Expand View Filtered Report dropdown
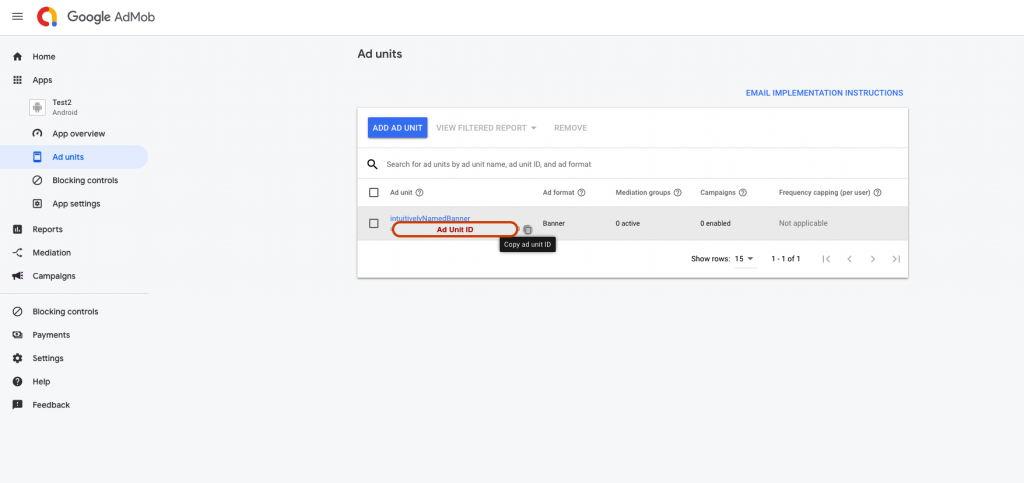 click(x=487, y=128)
